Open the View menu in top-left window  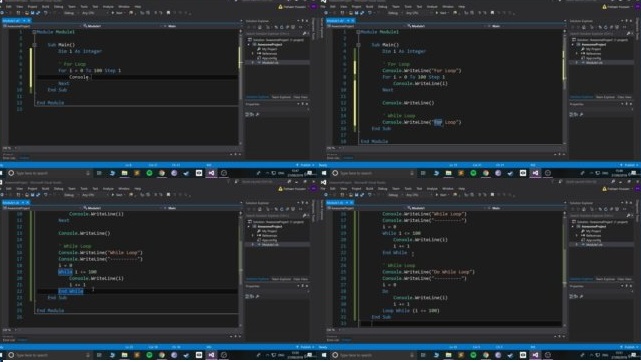tap(20, 7)
